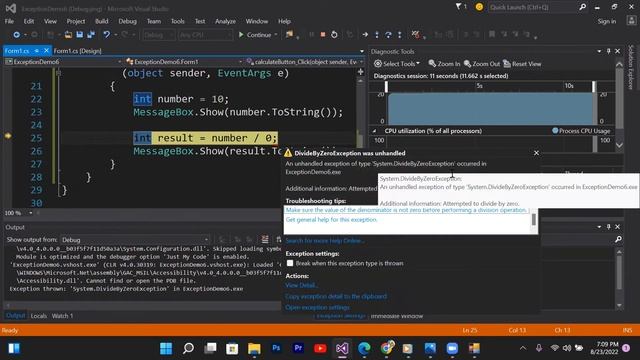
Task: Click the code editor split-window plus icon
Action: click(360, 72)
